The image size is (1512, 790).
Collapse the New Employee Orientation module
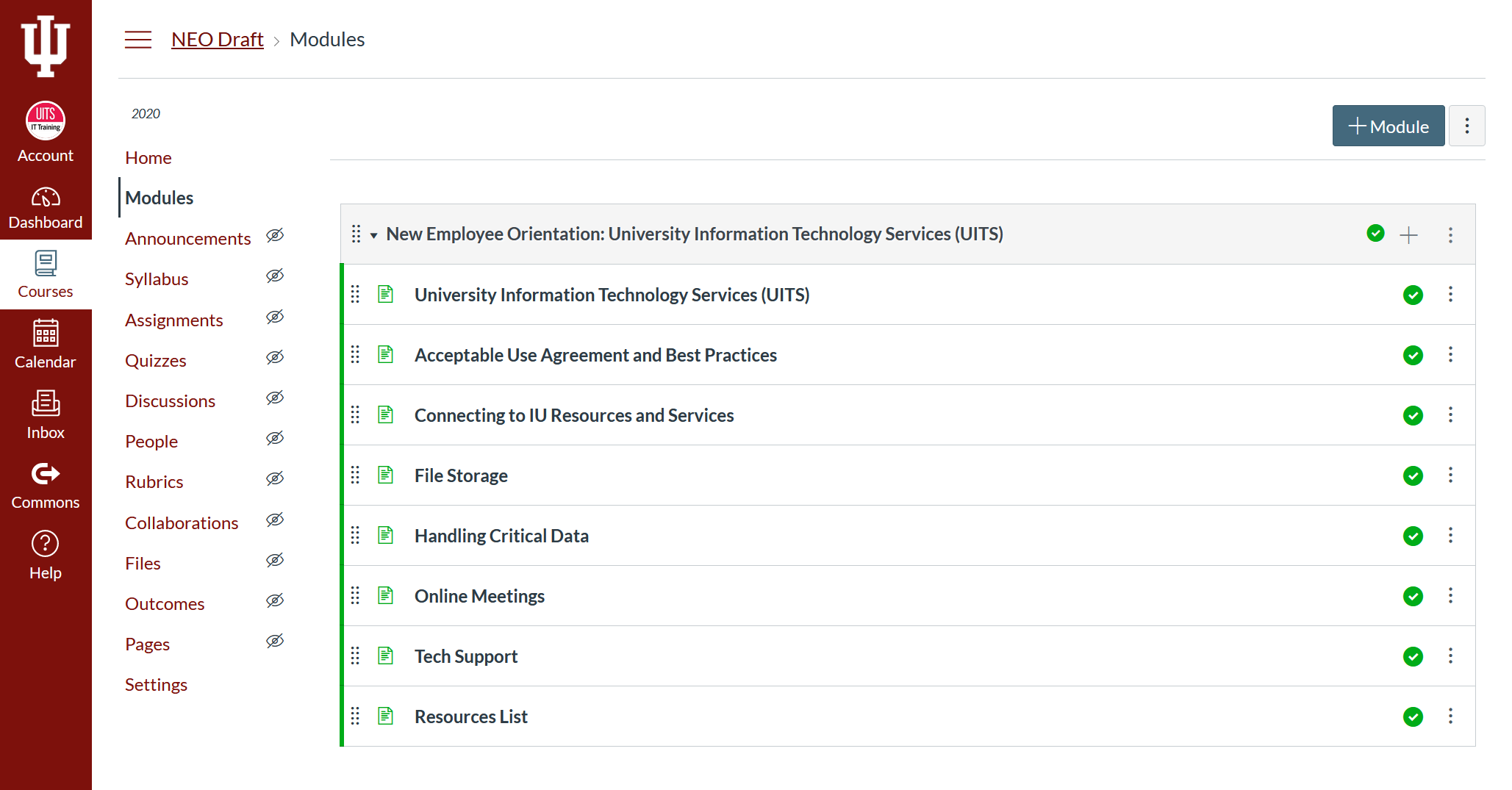point(373,235)
